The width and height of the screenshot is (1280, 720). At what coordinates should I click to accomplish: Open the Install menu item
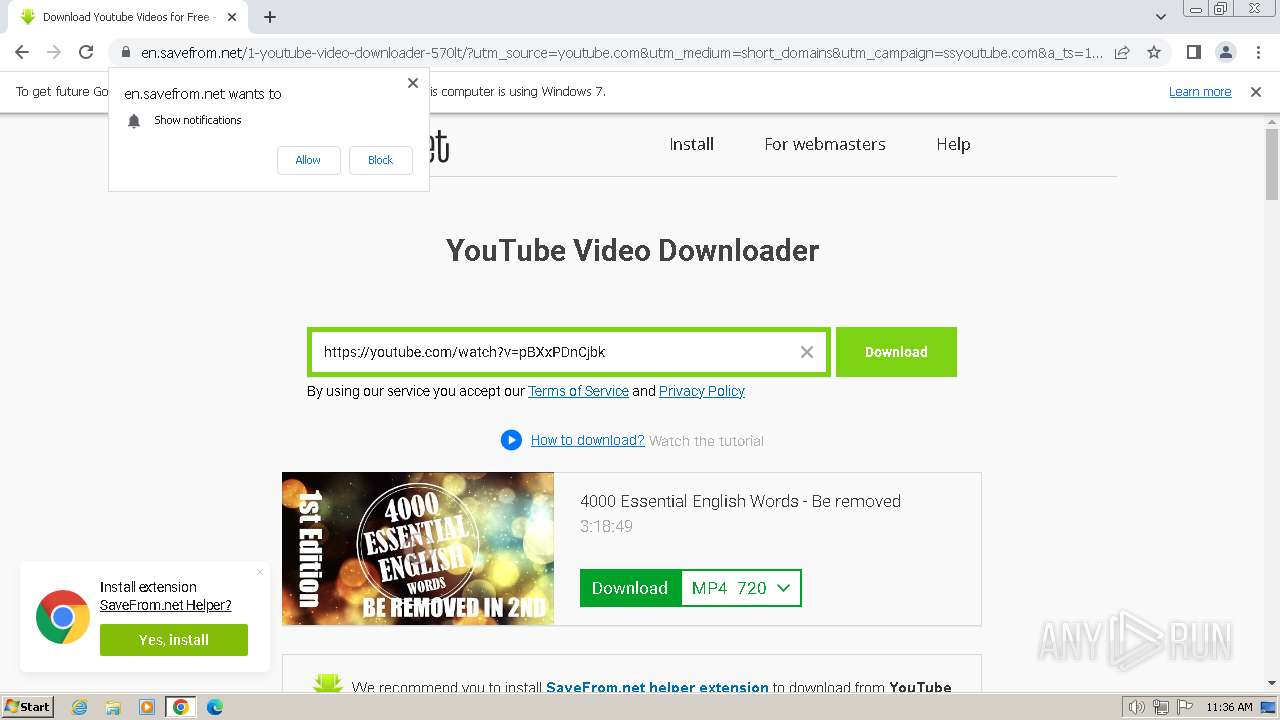[x=691, y=144]
